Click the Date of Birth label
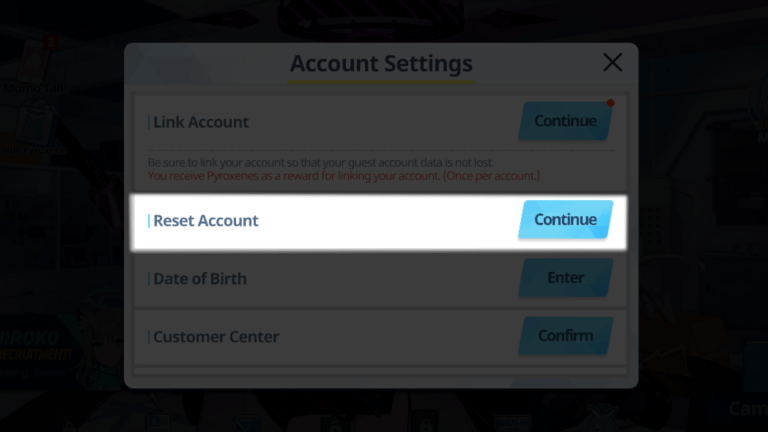 pyautogui.click(x=199, y=279)
